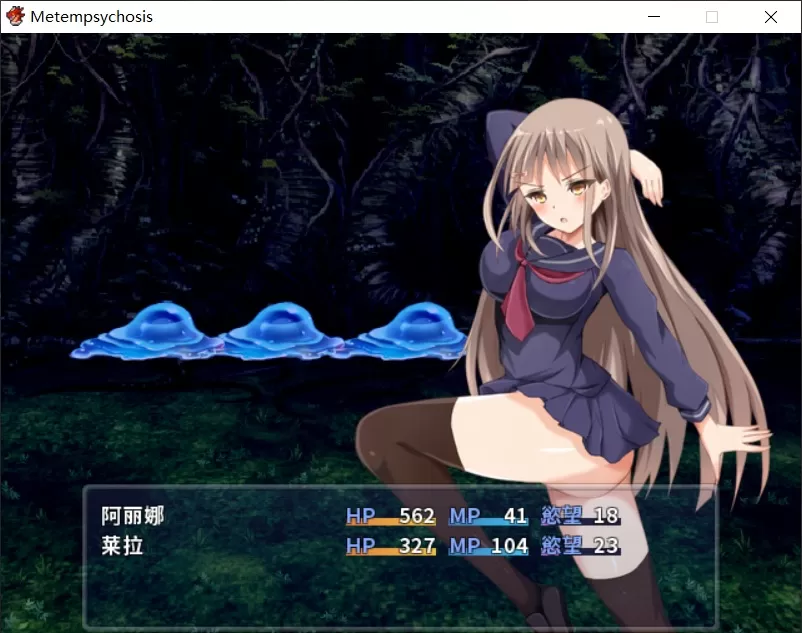Click the Metempsychosis app icon in title bar
This screenshot has width=802, height=633.
(15, 17)
